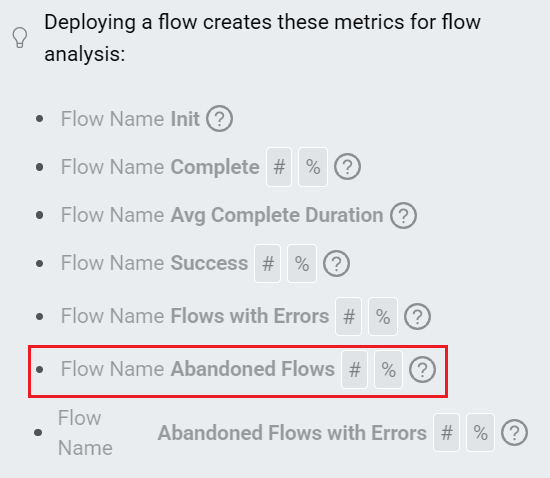
Task: Click the Flow Name Init metric text
Action: pyautogui.click(x=130, y=119)
